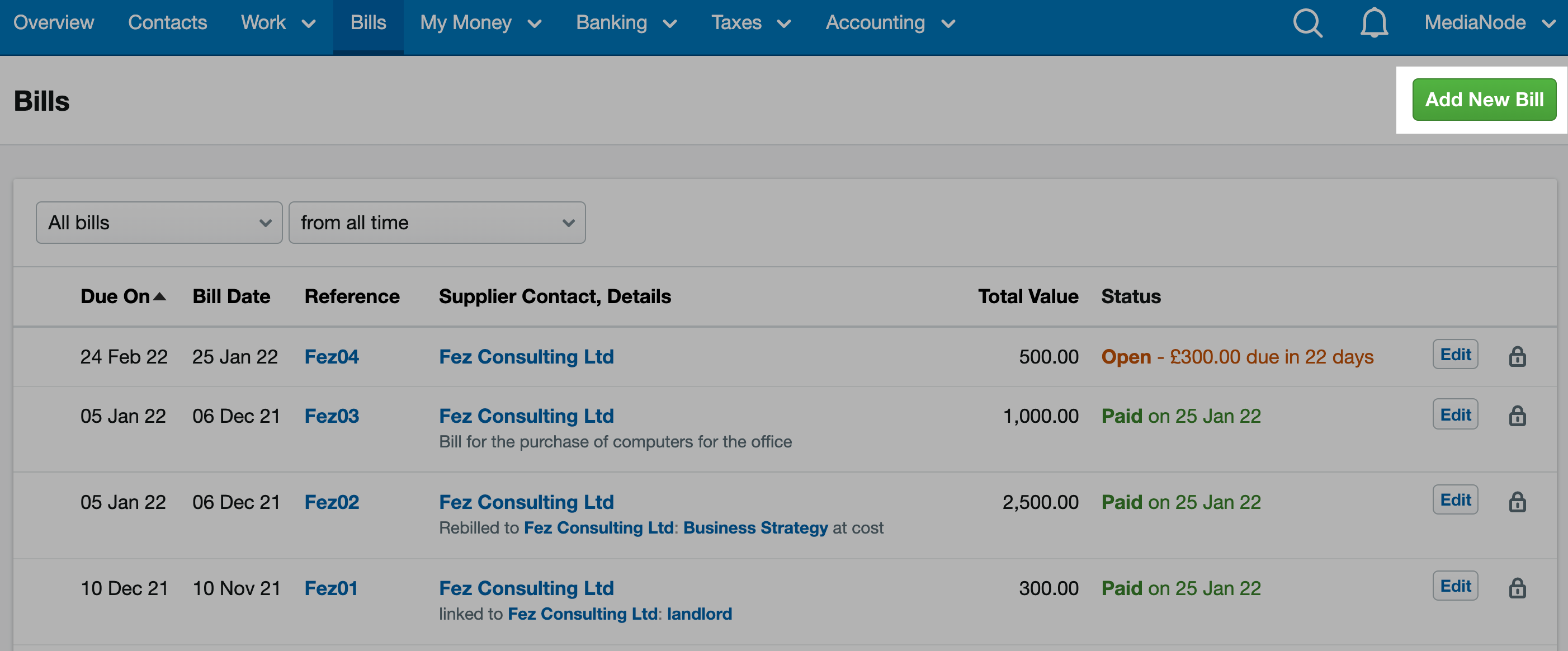Open the MediaNode account menu
Screen dimensions: 1568x651
pyautogui.click(x=1490, y=23)
